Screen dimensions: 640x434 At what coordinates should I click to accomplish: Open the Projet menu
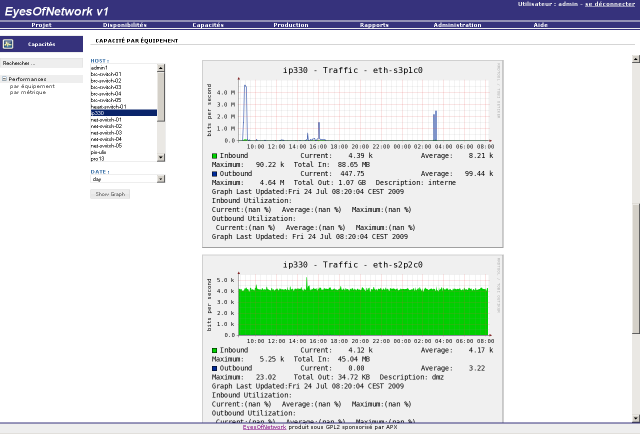coord(41,25)
